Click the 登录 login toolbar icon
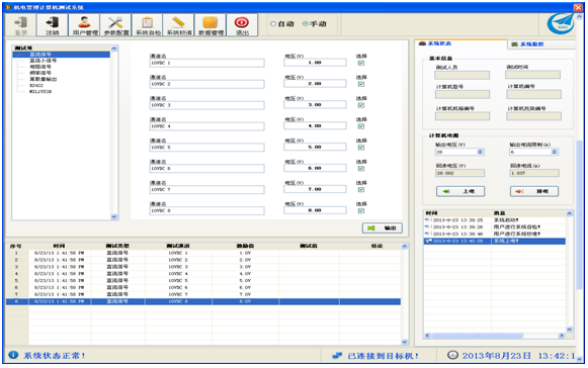 coord(21,25)
